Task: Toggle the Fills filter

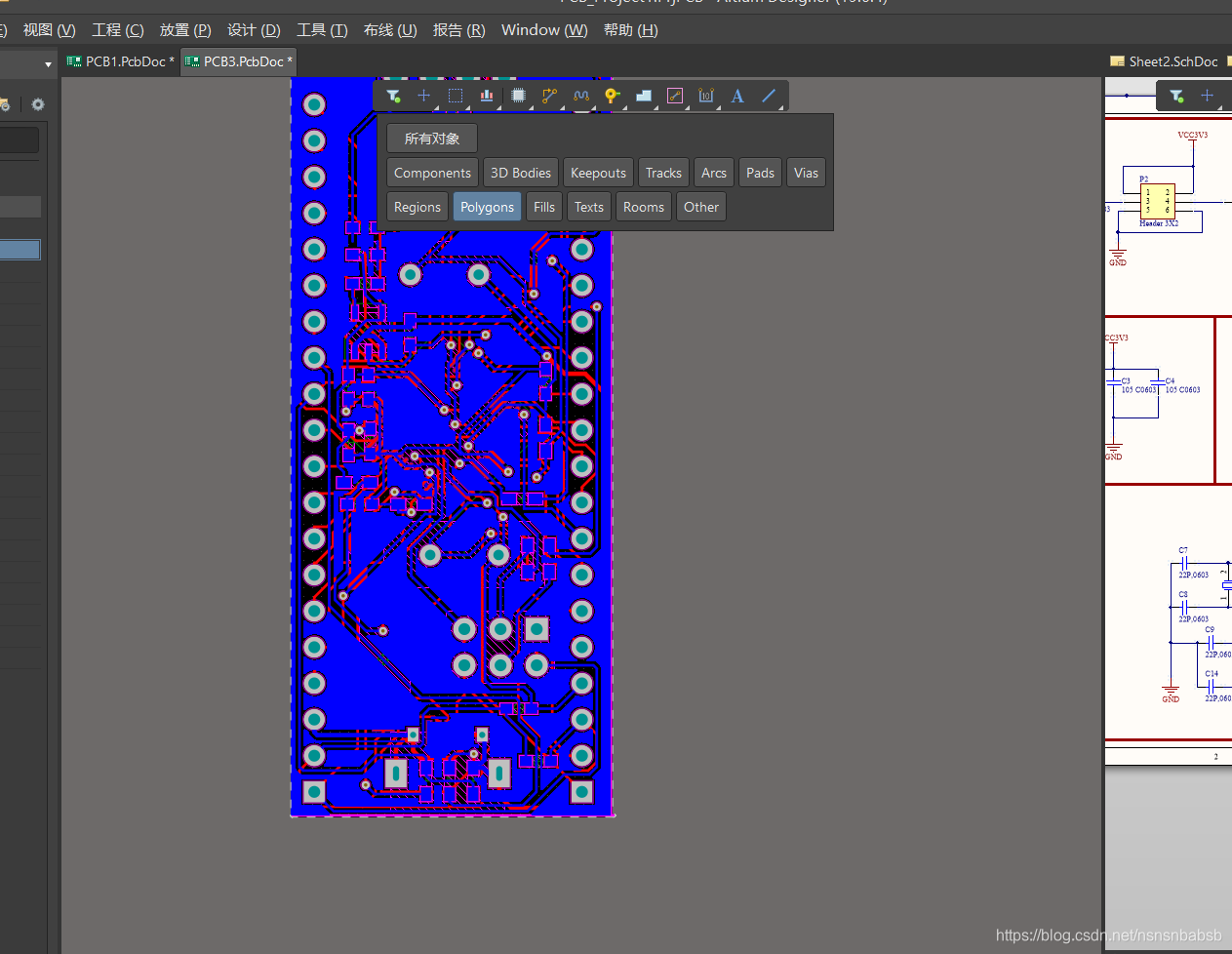Action: click(x=544, y=207)
